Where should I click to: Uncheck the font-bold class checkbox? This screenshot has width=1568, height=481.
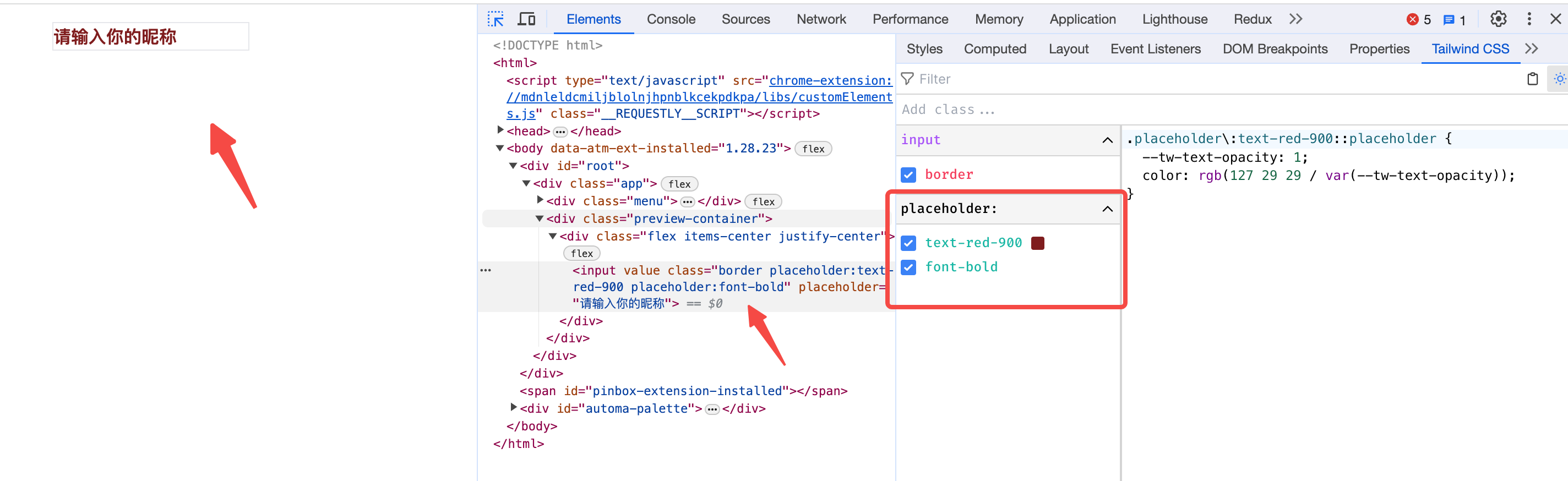click(908, 267)
